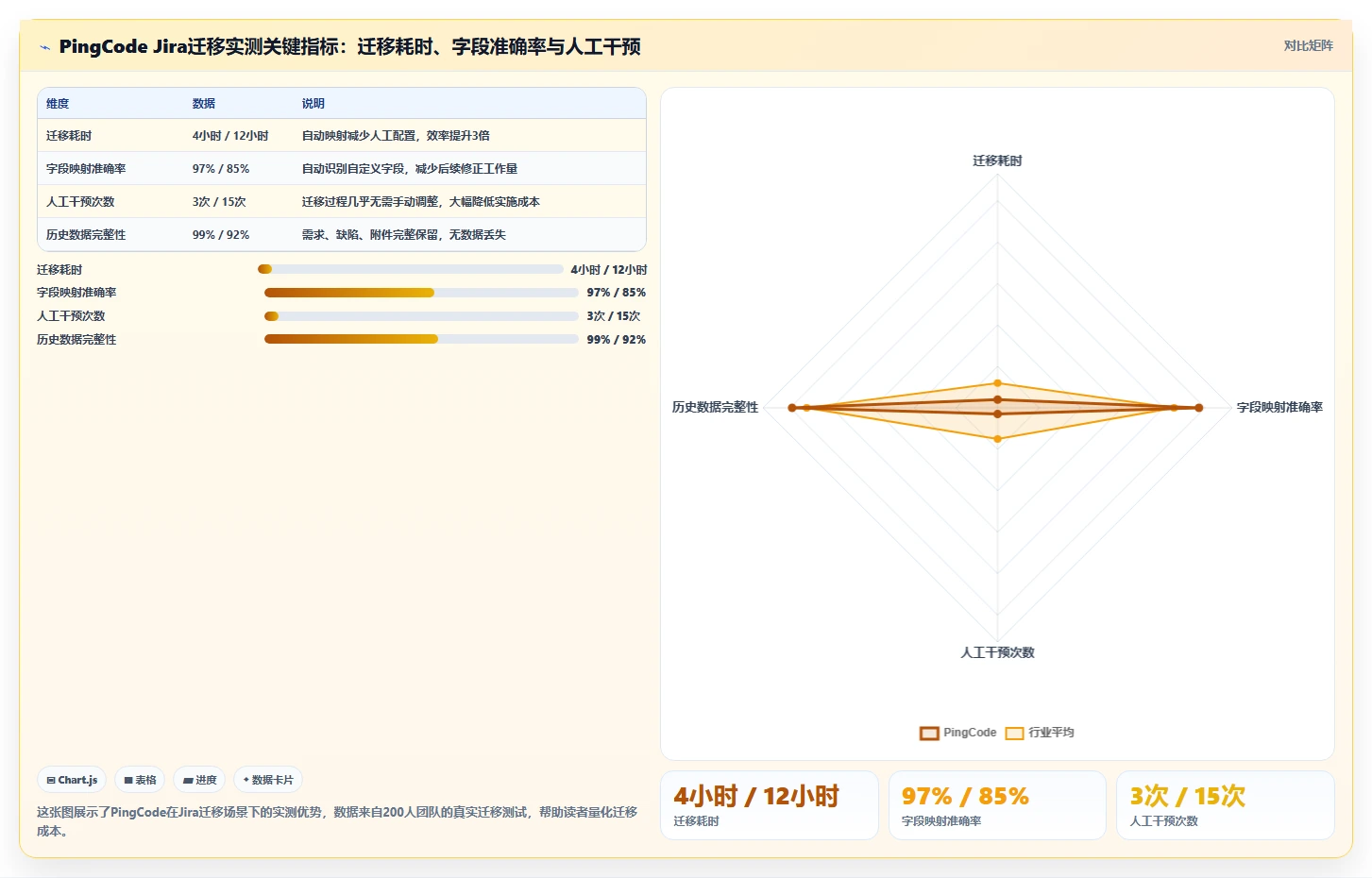Viewport: 1372px width, 878px height.
Task: Click the 历史数据完整性 axis label on the radar chart
Action: (715, 408)
